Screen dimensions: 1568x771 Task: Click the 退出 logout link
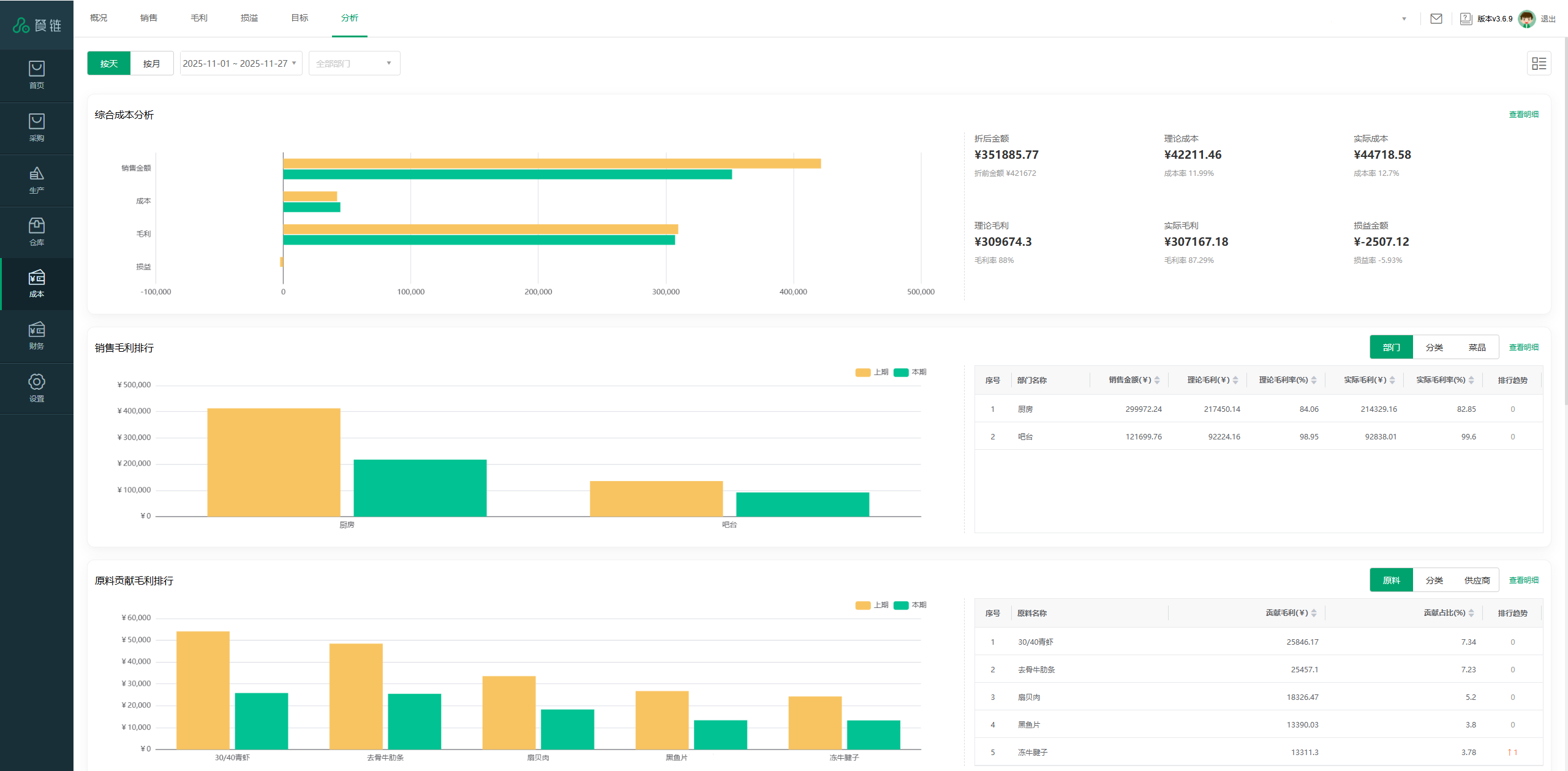(x=1548, y=19)
